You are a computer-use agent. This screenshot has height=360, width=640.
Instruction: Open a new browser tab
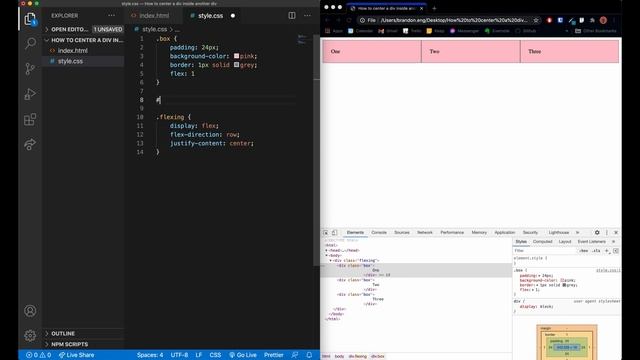[x=434, y=8]
